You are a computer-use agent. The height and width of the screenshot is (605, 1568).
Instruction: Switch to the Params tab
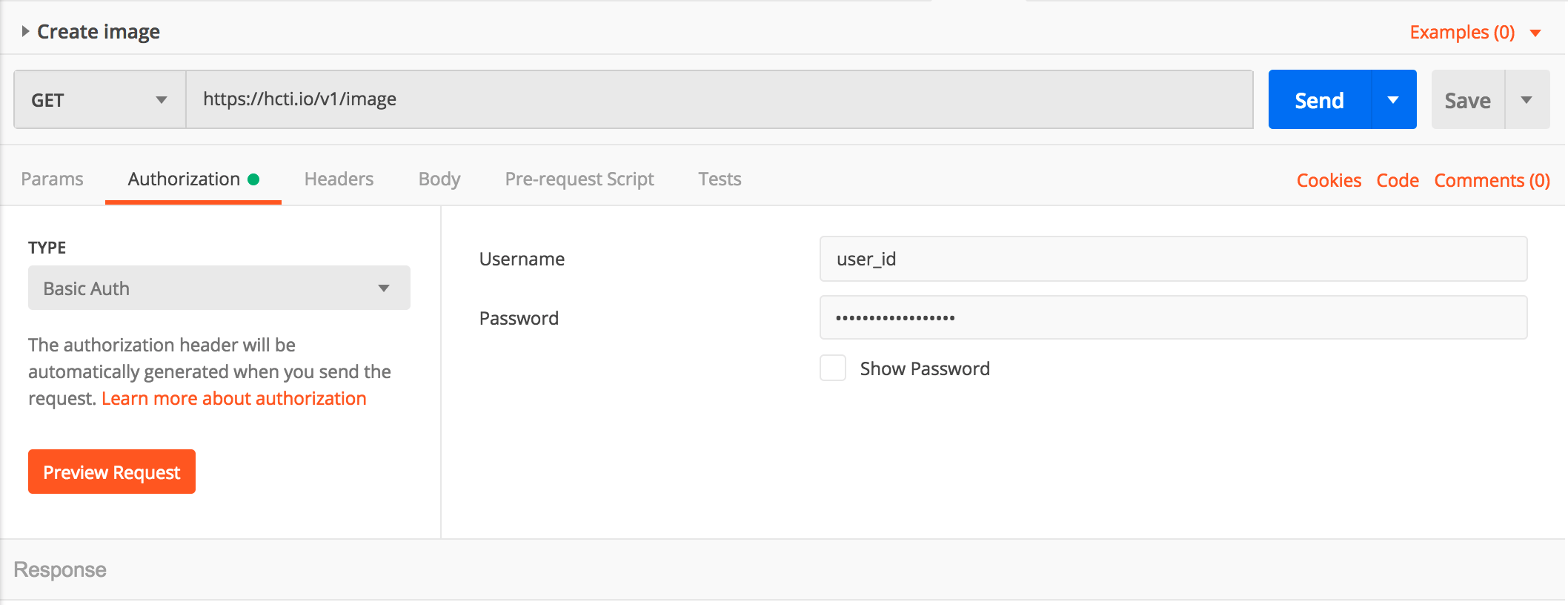52,179
